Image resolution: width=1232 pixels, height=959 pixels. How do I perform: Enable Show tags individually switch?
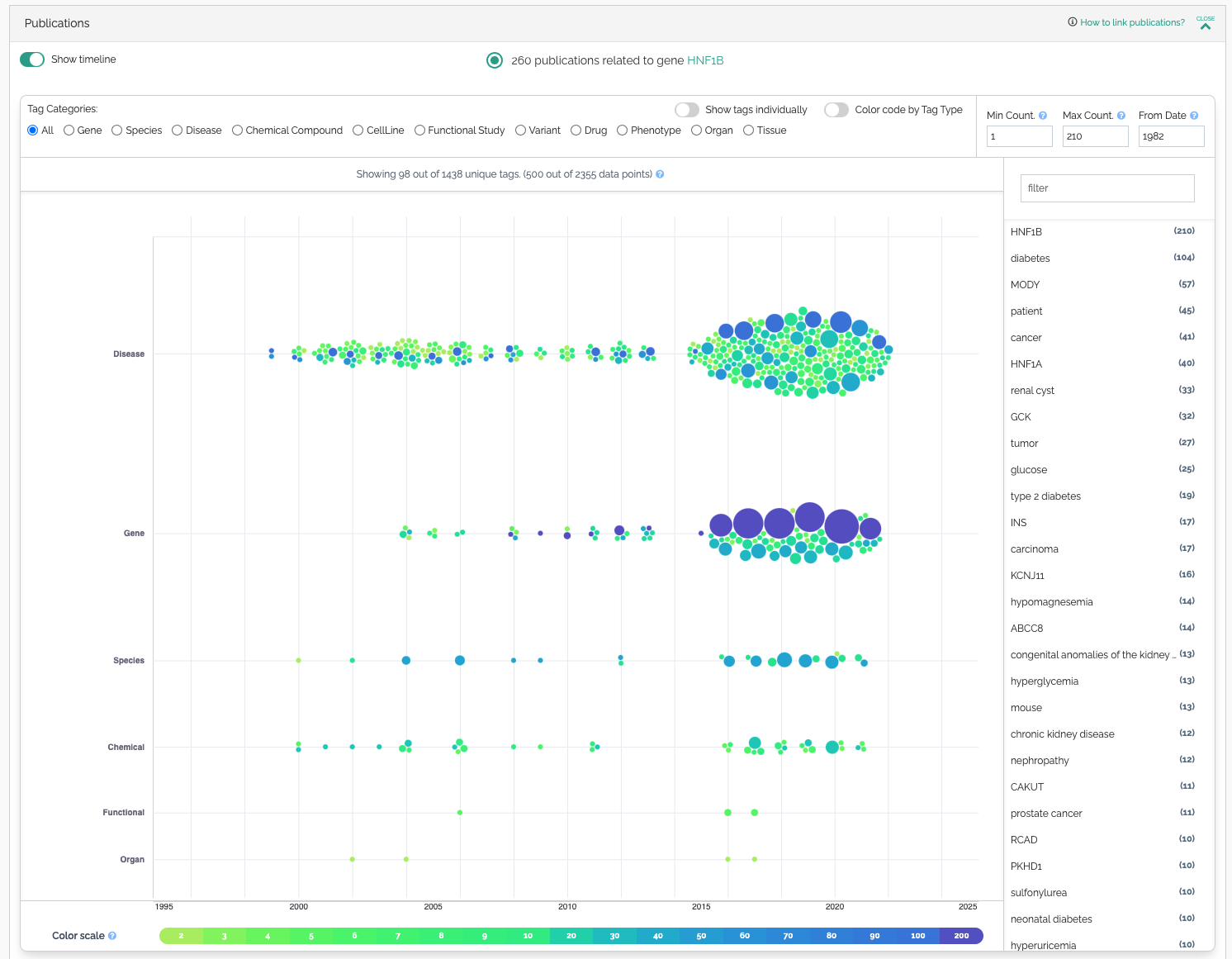[x=687, y=110]
